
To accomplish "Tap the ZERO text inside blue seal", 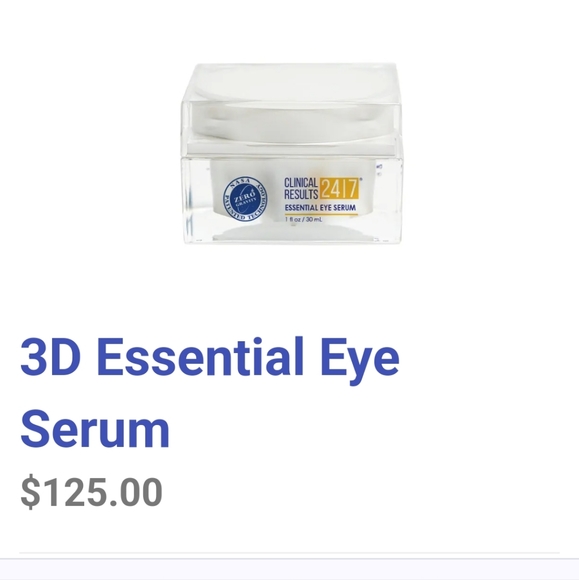I will click(x=246, y=195).
